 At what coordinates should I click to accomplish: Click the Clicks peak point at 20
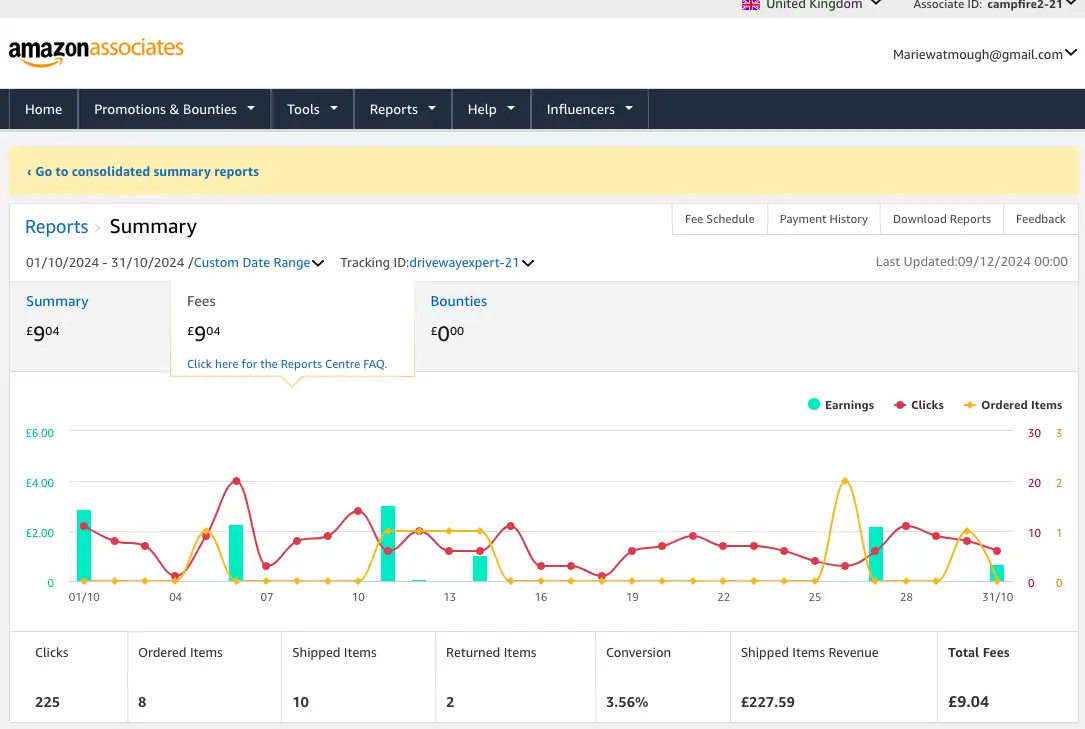(237, 481)
